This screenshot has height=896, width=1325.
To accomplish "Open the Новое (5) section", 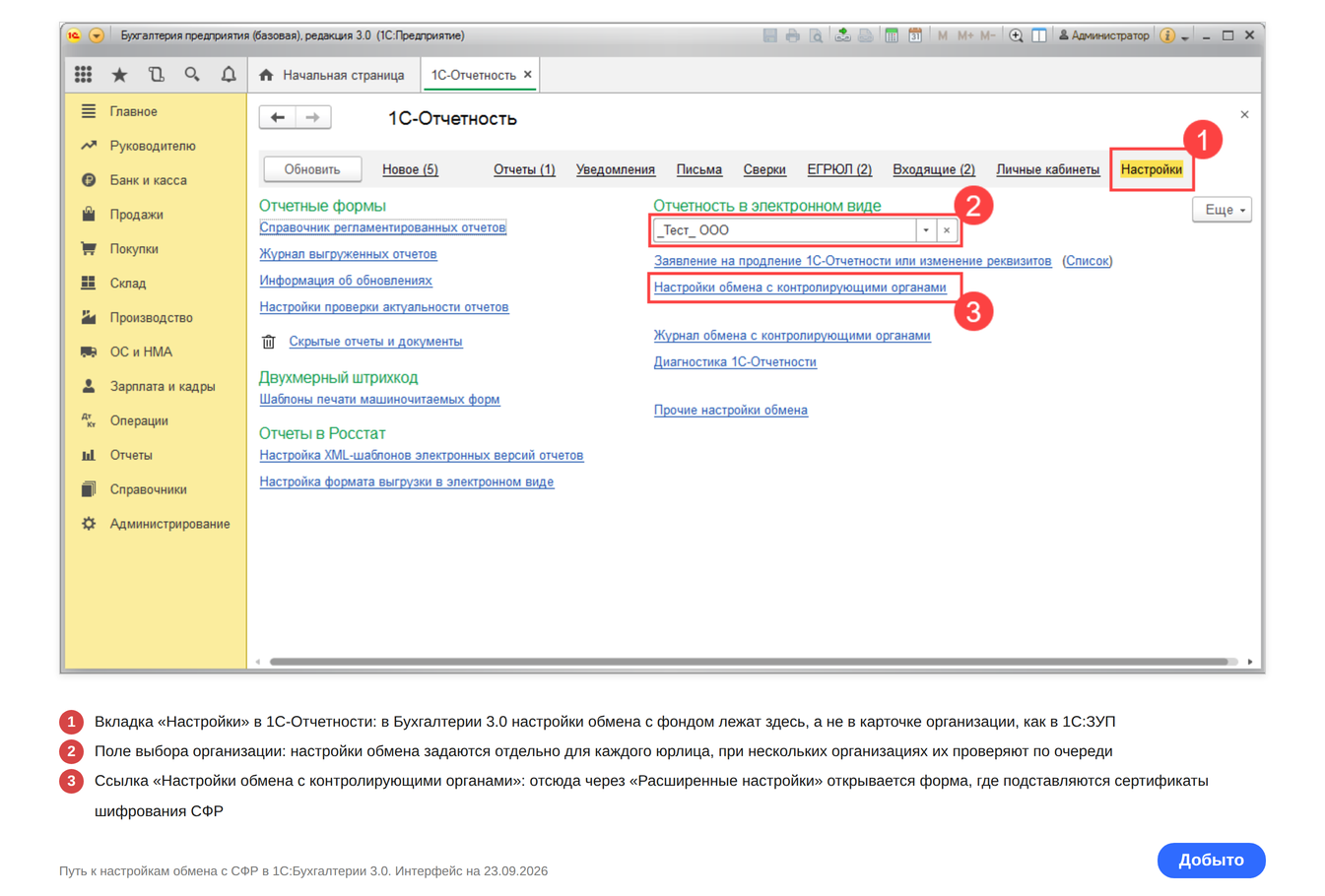I will point(410,169).
